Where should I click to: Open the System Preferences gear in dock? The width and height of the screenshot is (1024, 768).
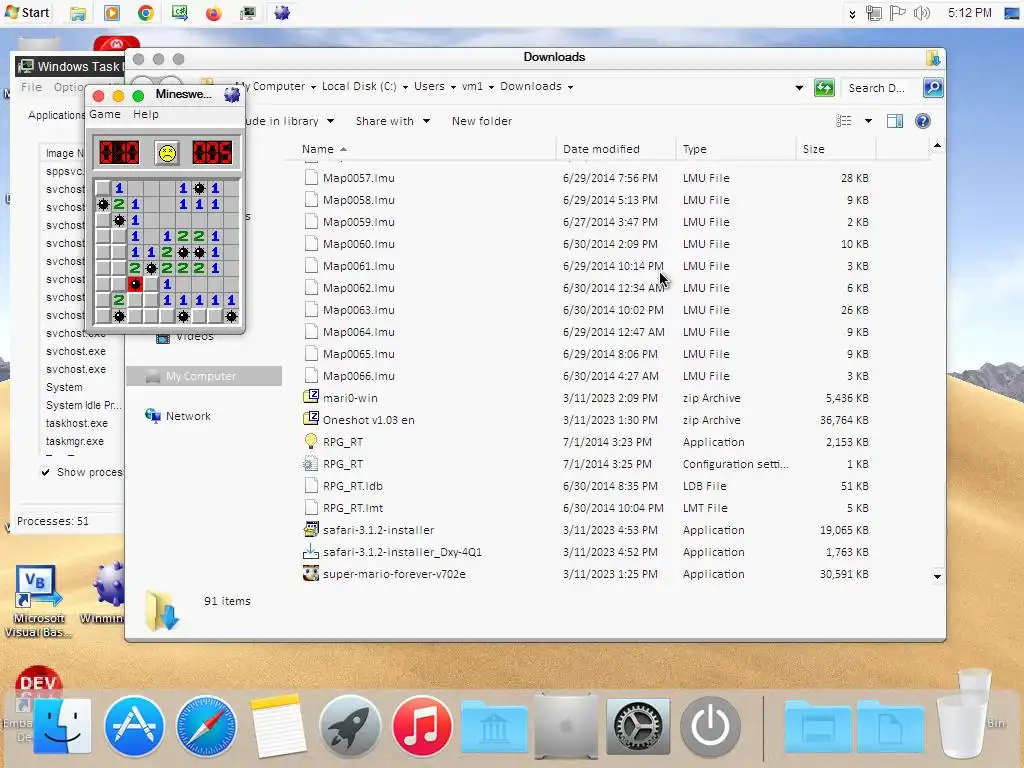coord(638,726)
